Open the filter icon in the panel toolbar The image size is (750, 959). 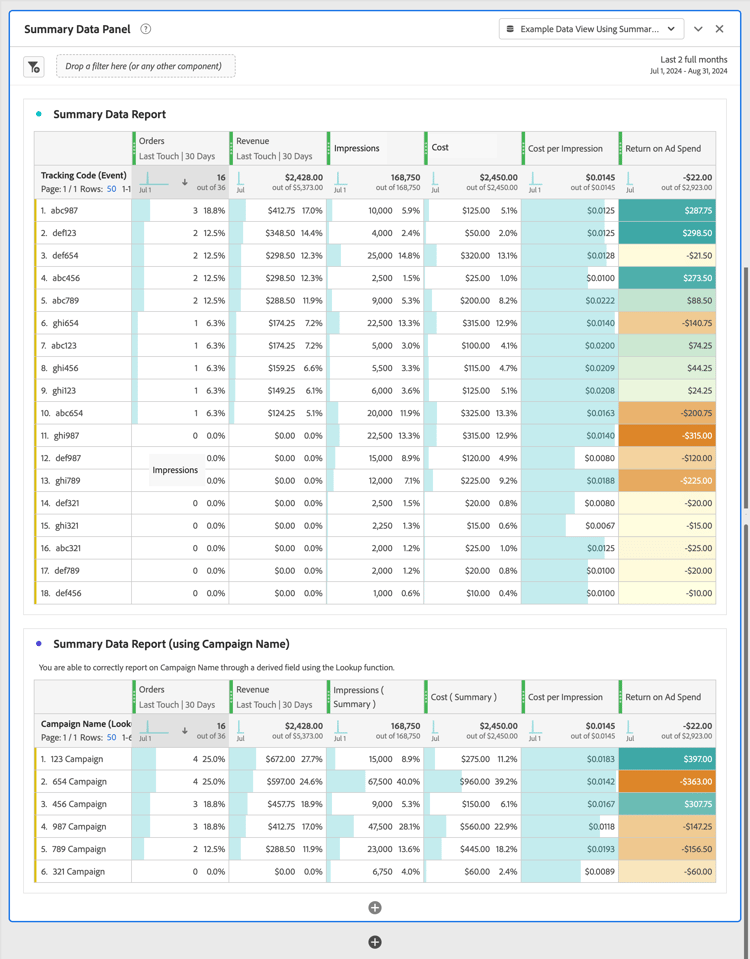pos(34,66)
